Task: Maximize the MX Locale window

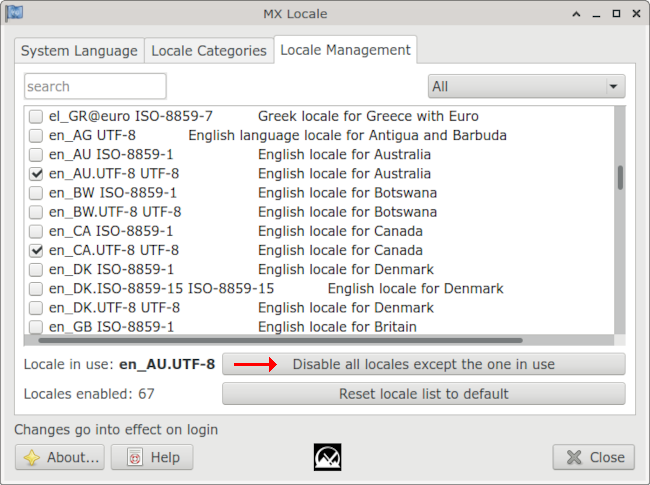Action: (616, 14)
